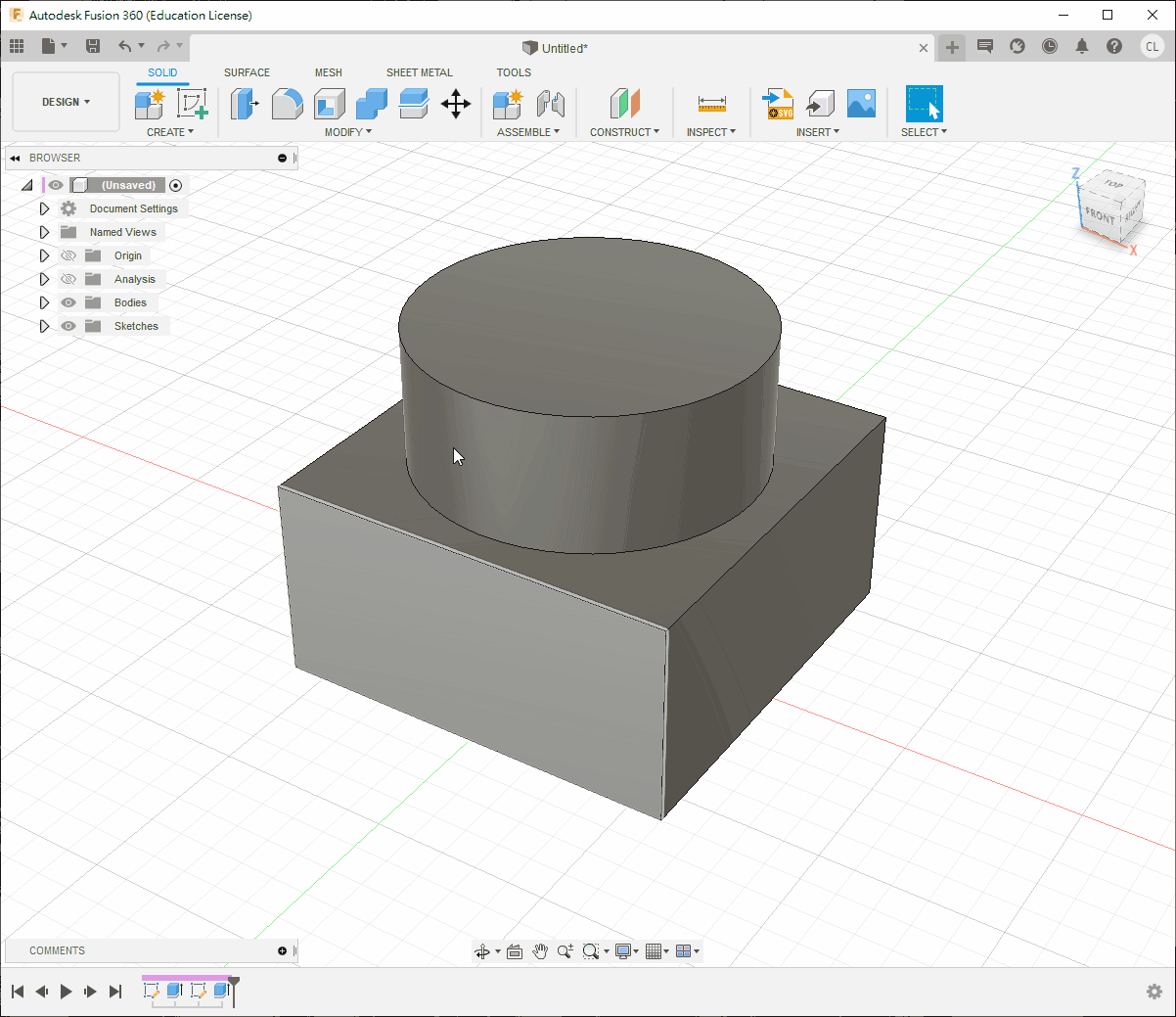This screenshot has height=1017, width=1176.
Task: Click the Extrude tool icon
Action: [244, 104]
